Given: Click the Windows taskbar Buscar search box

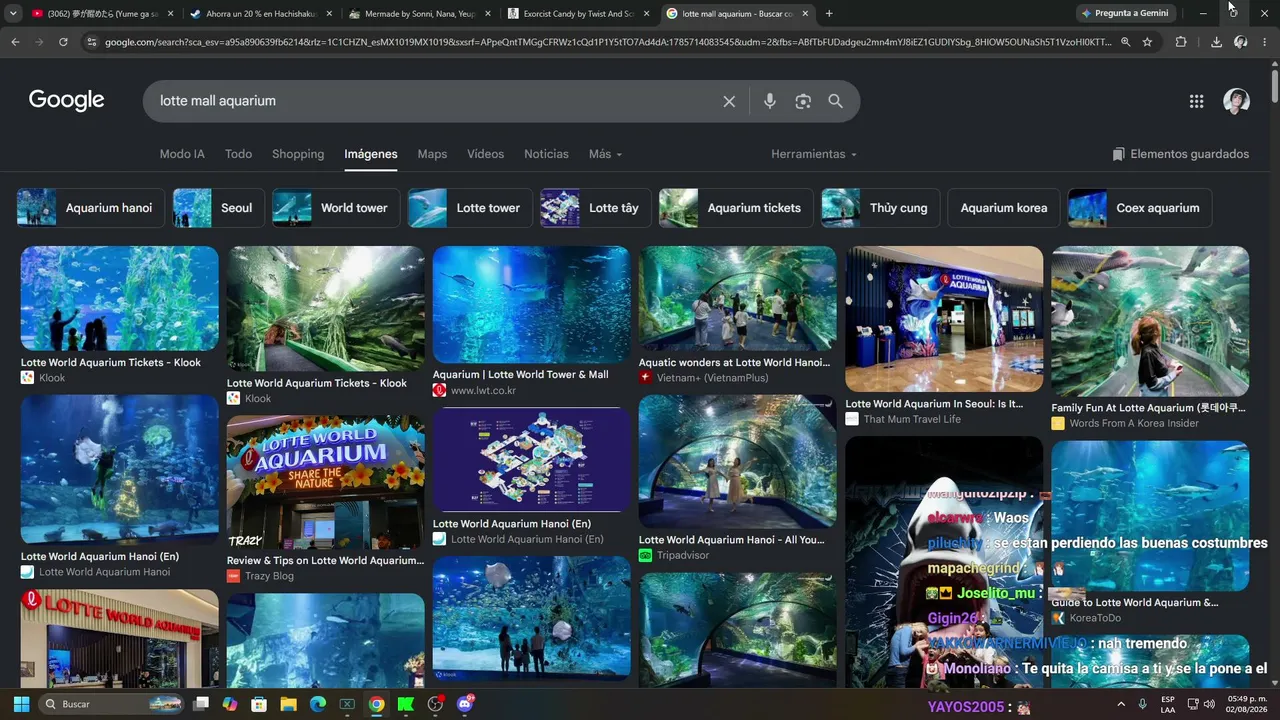Looking at the screenshot, I should tap(111, 704).
